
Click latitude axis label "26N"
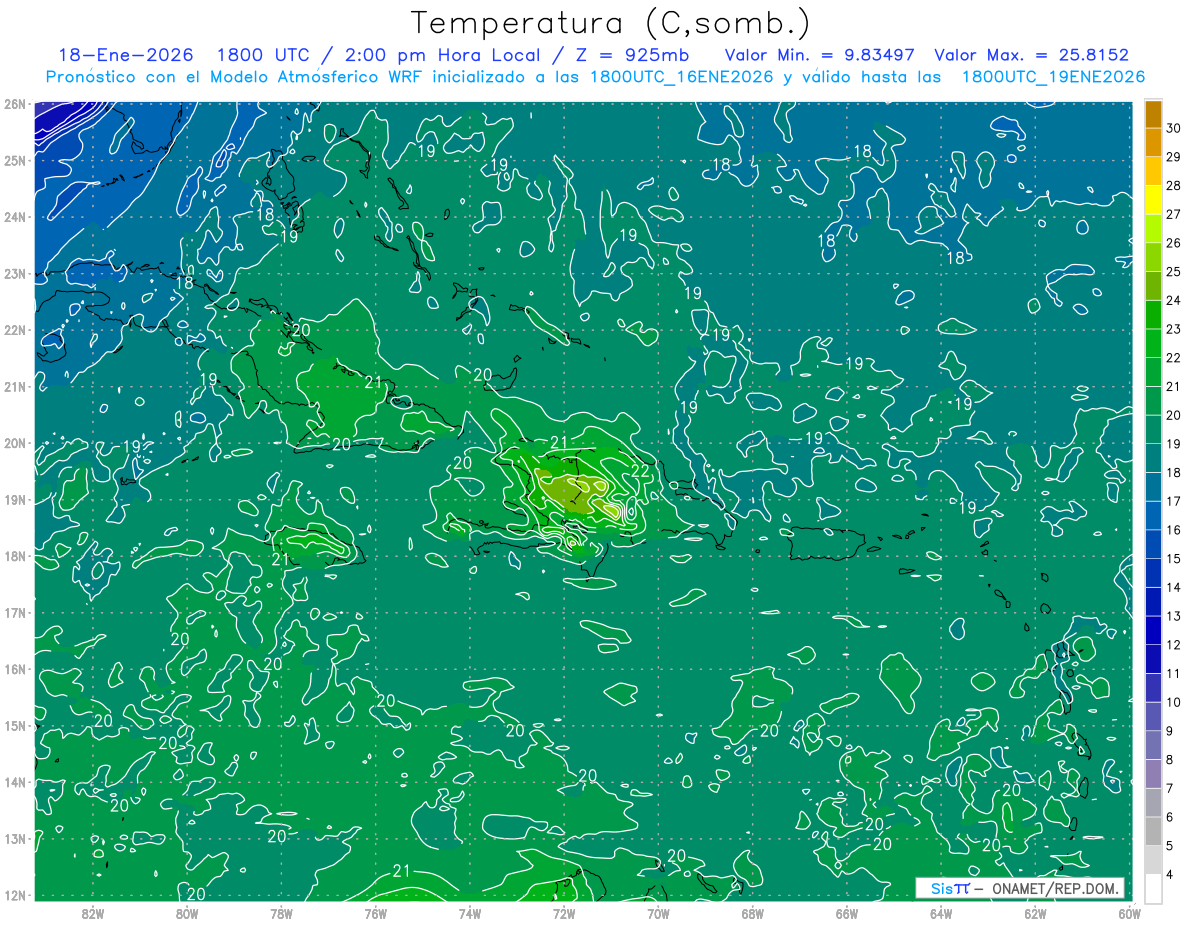tap(15, 104)
